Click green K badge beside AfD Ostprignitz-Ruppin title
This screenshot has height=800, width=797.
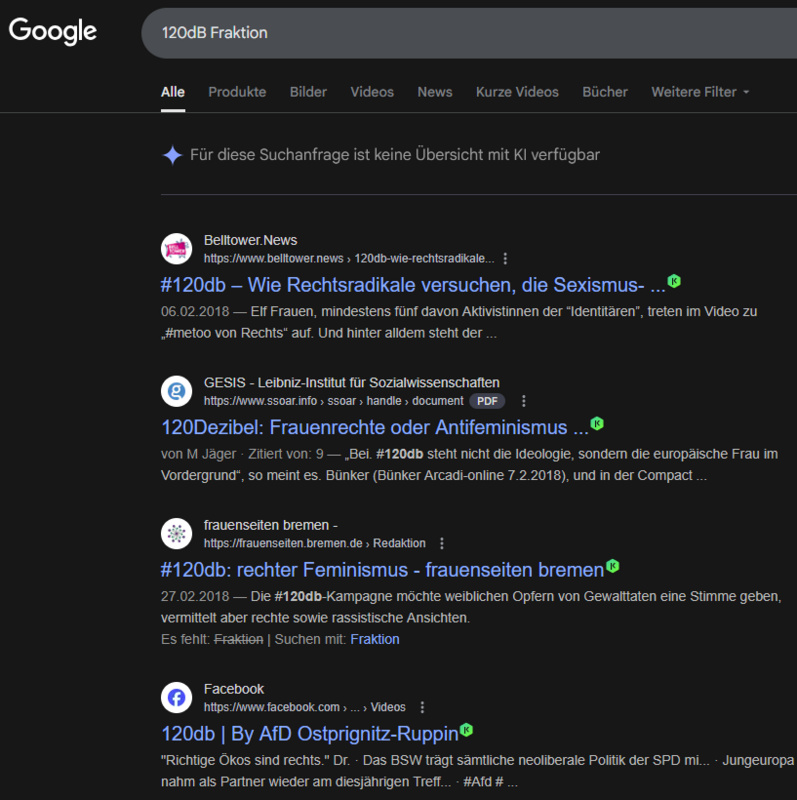tap(466, 730)
